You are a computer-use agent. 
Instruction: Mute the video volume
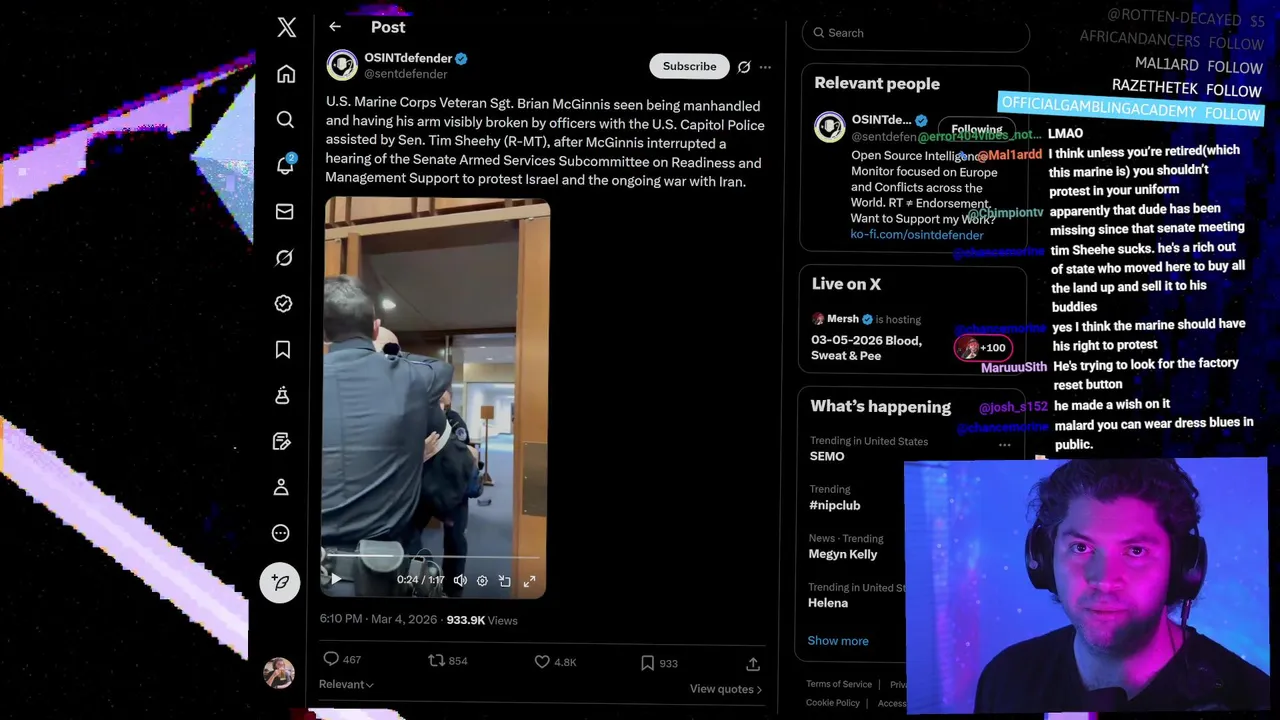tap(460, 580)
